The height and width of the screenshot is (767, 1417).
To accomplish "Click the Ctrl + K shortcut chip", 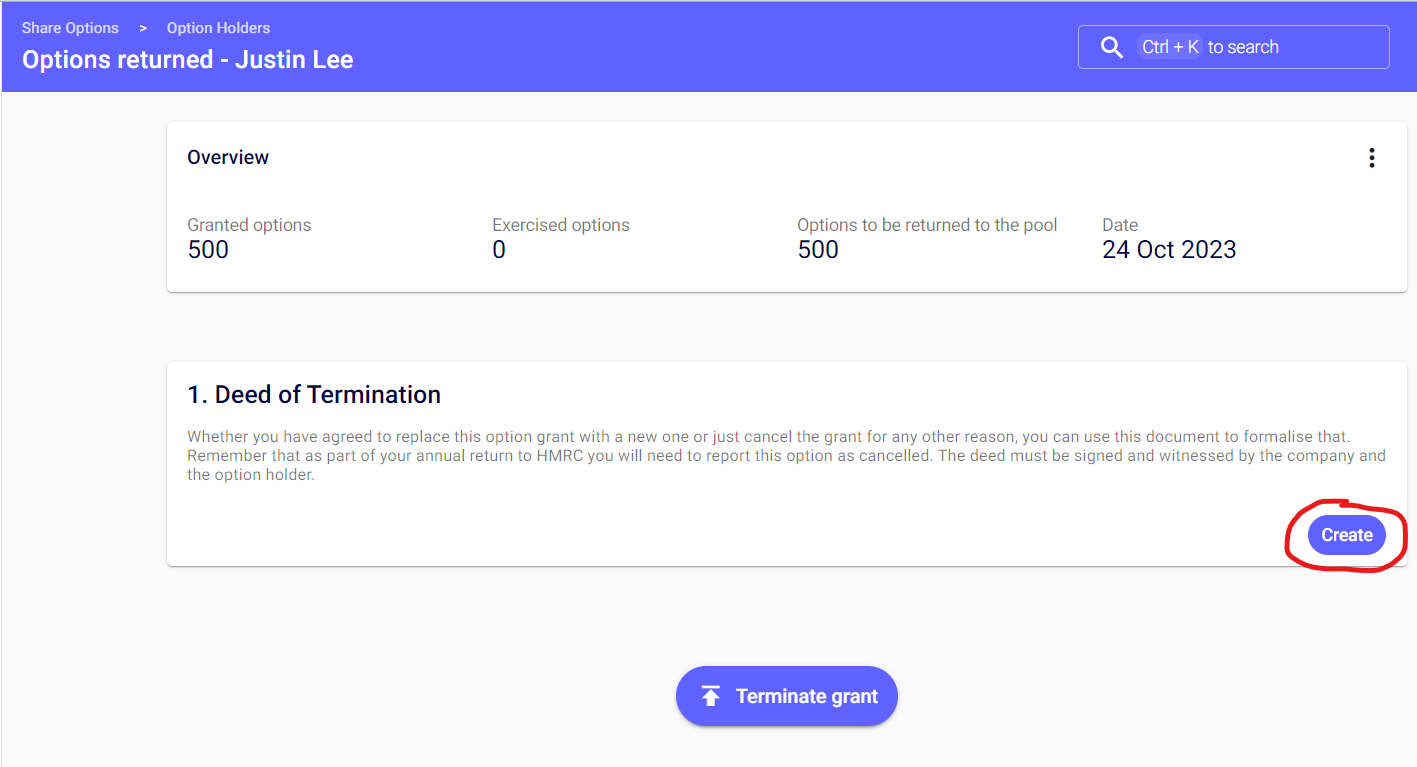I will tap(1170, 47).
